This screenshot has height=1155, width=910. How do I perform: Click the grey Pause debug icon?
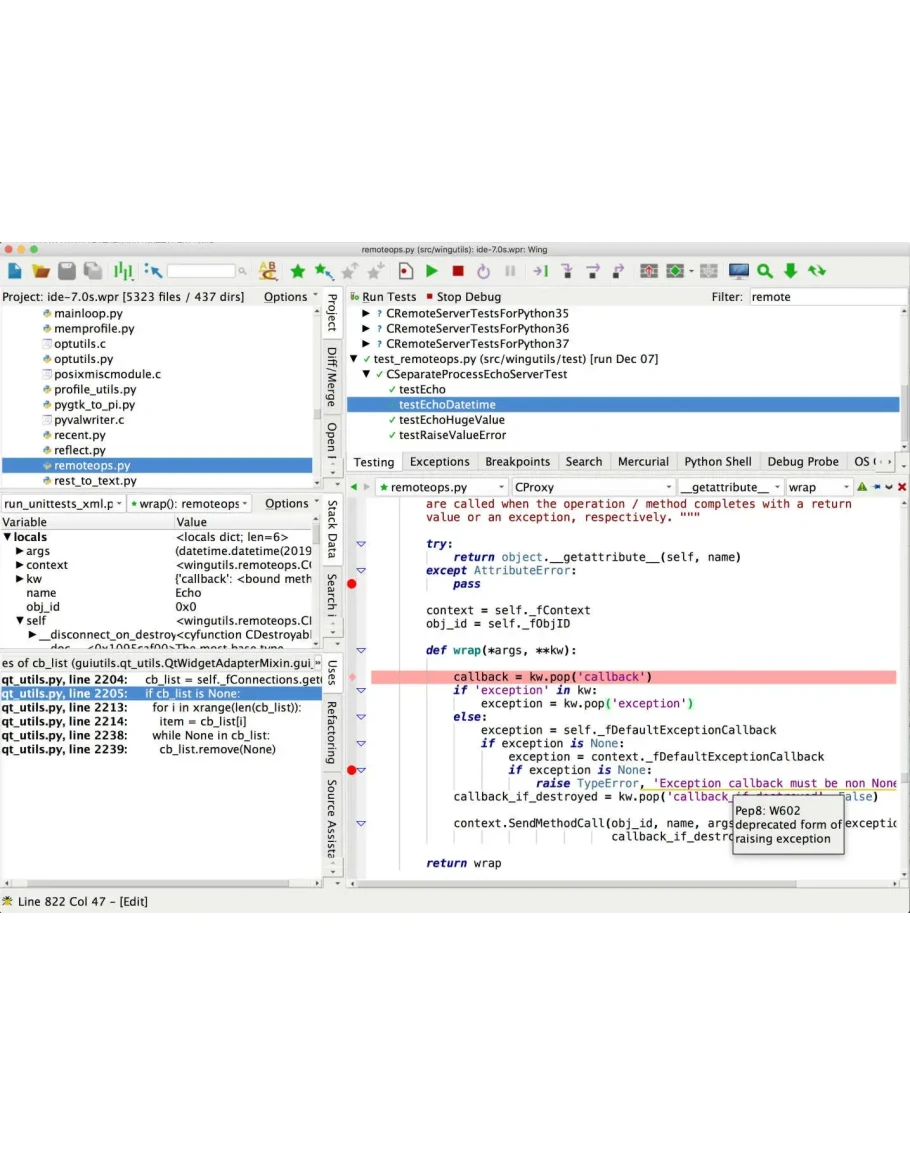click(510, 271)
